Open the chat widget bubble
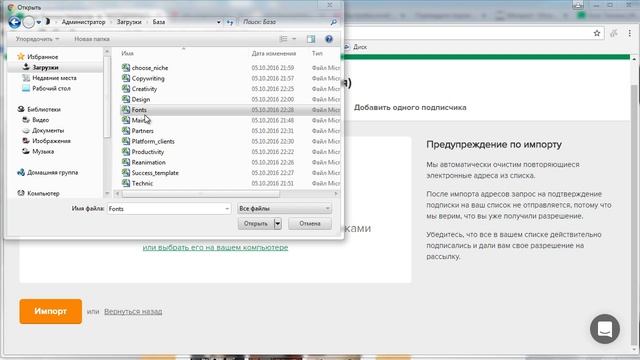640x360 pixels. (x=604, y=329)
